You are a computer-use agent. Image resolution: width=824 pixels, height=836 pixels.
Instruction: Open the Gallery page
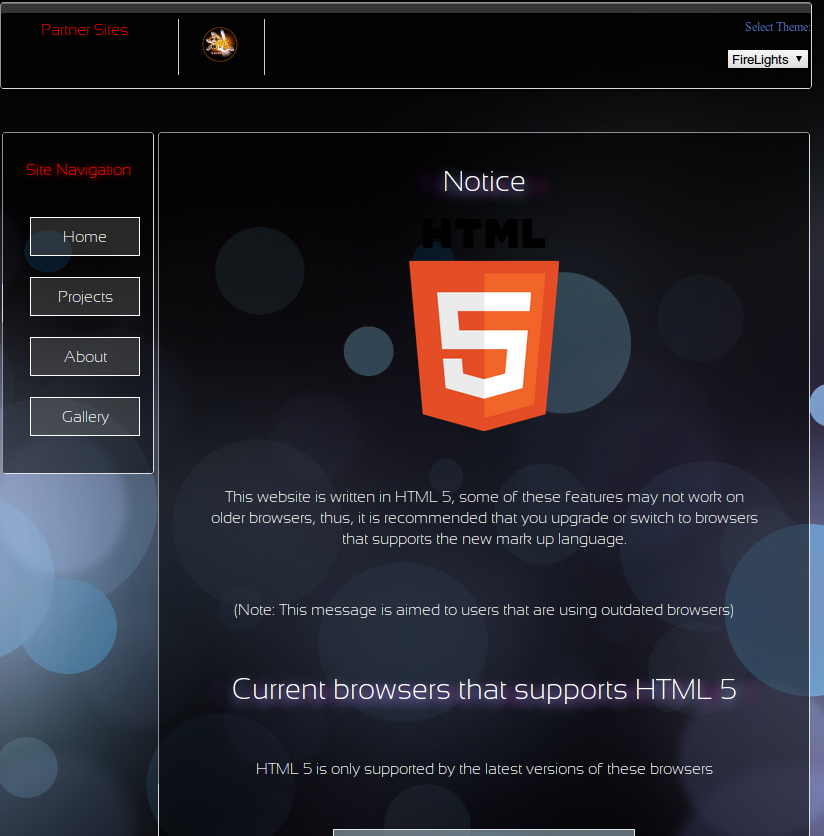[85, 416]
